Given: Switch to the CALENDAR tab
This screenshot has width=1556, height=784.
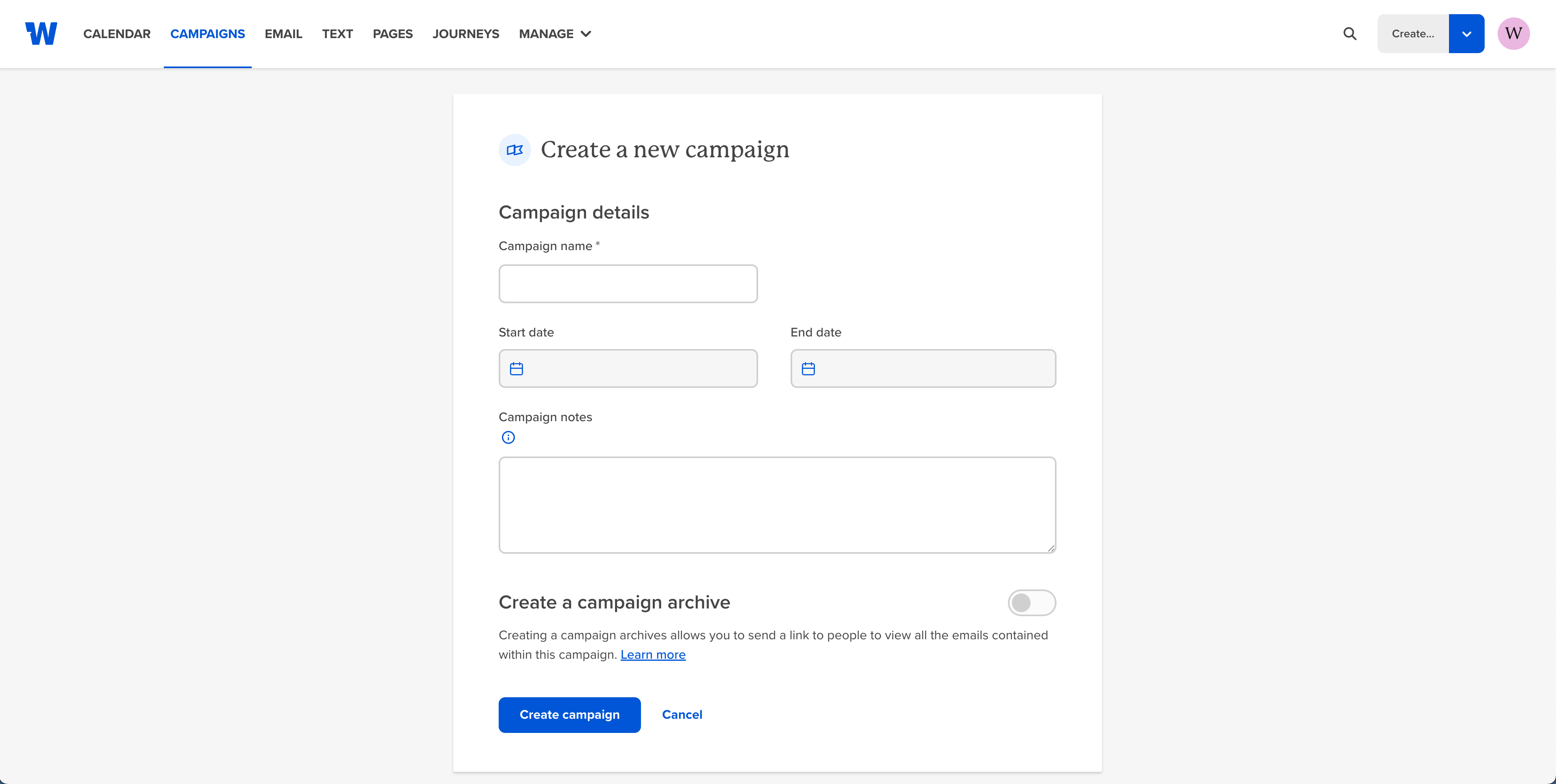Looking at the screenshot, I should pyautogui.click(x=117, y=34).
